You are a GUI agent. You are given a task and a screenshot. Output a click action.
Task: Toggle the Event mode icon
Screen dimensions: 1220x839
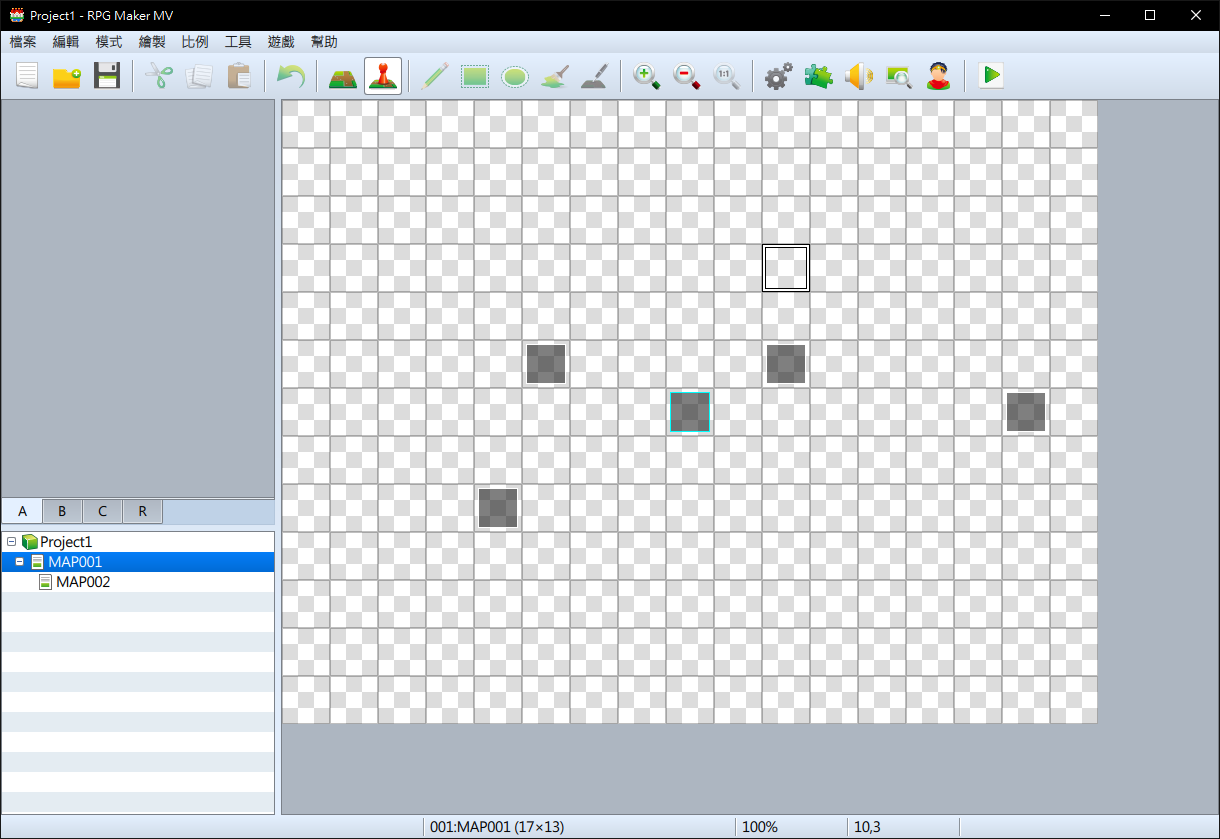(x=383, y=76)
